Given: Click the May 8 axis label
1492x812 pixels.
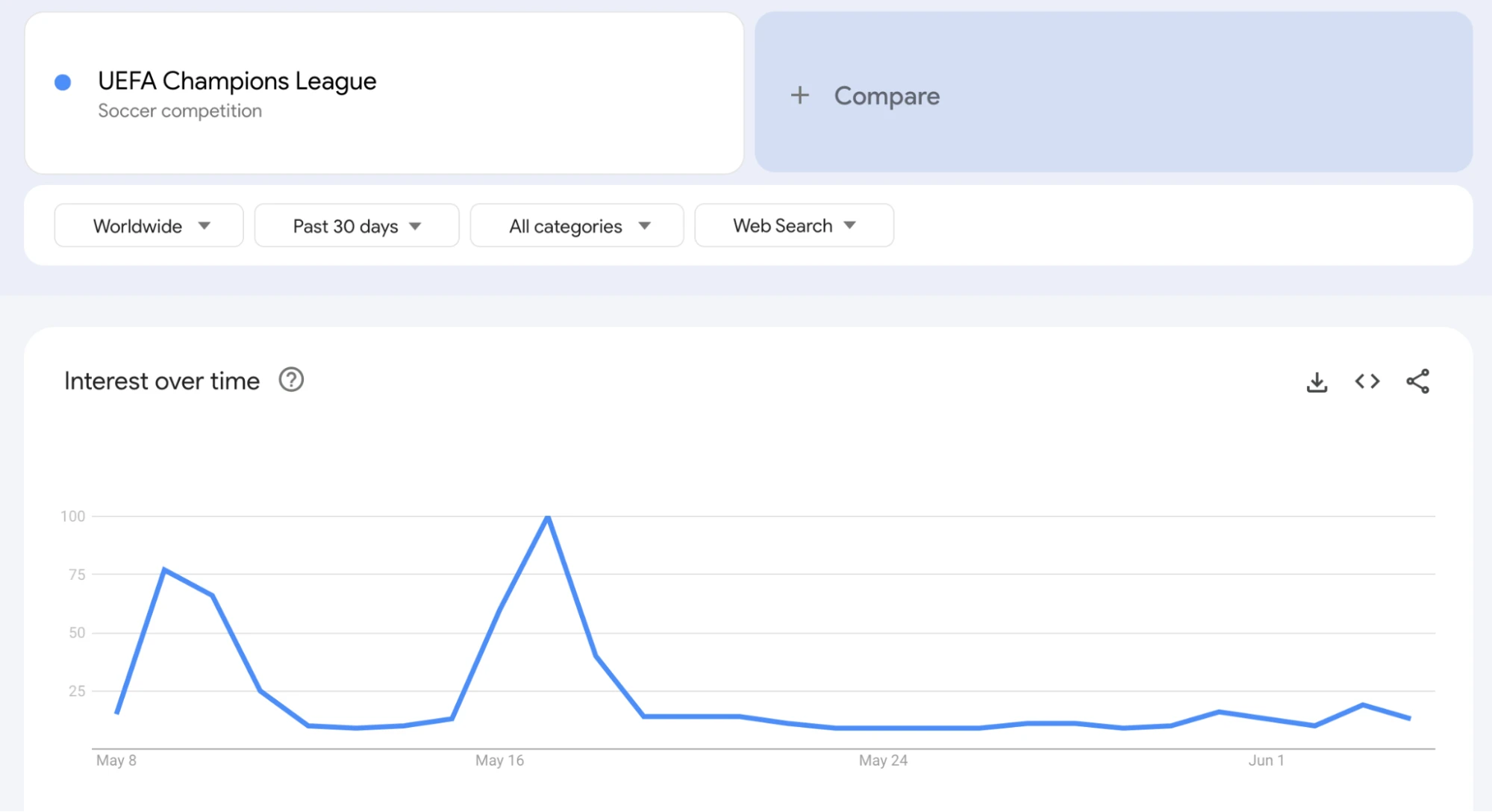Looking at the screenshot, I should [x=116, y=761].
